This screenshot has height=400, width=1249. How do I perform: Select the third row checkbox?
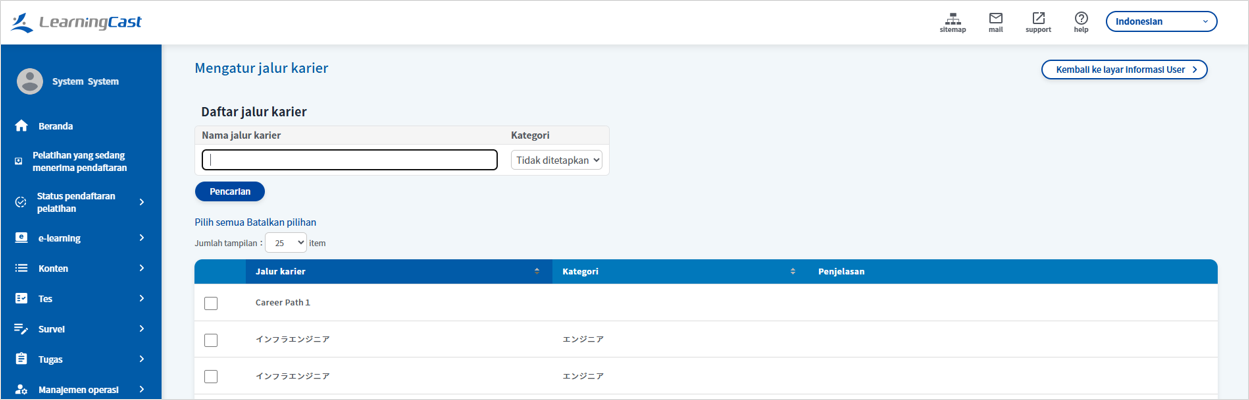[211, 377]
